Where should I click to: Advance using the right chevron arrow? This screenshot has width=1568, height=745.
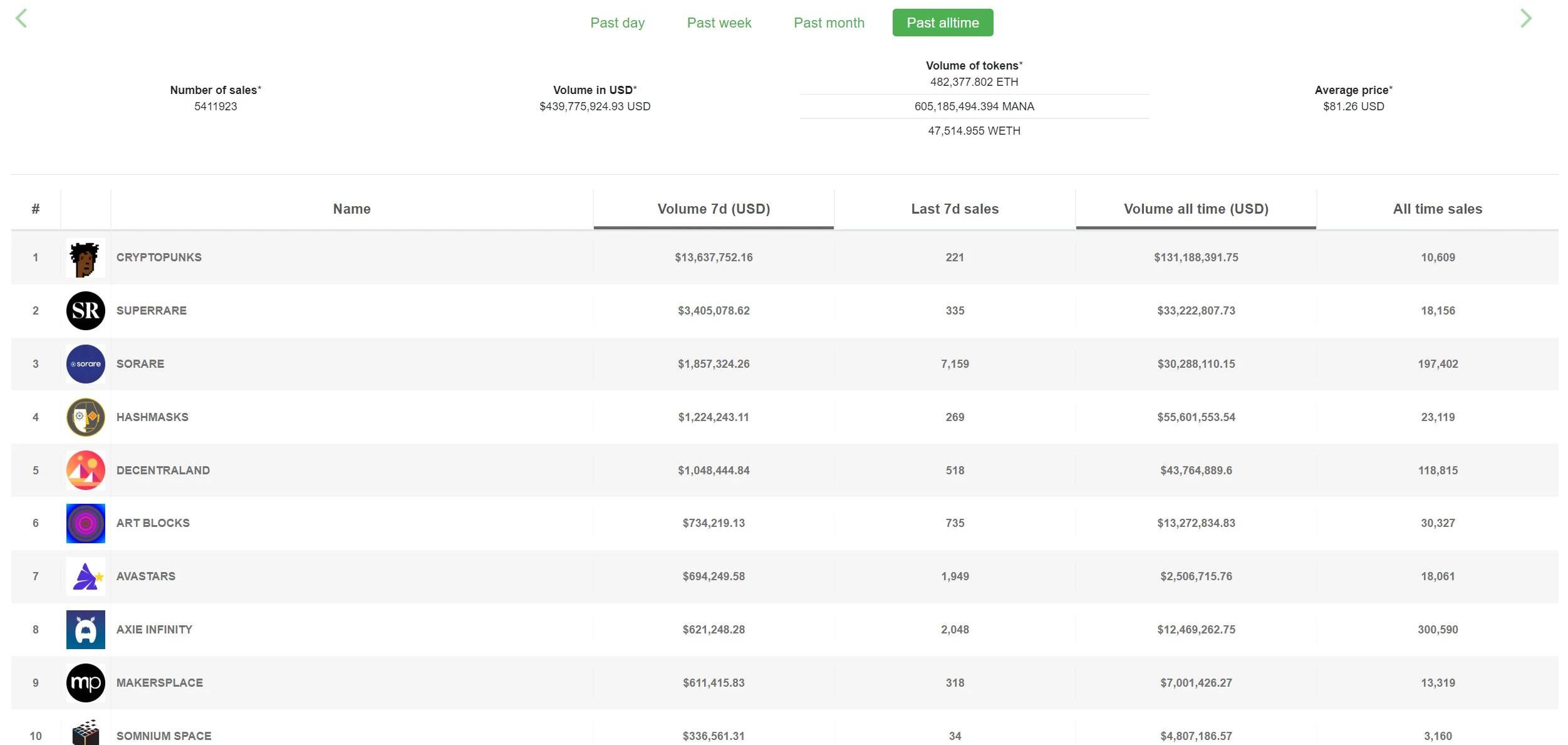1525,19
